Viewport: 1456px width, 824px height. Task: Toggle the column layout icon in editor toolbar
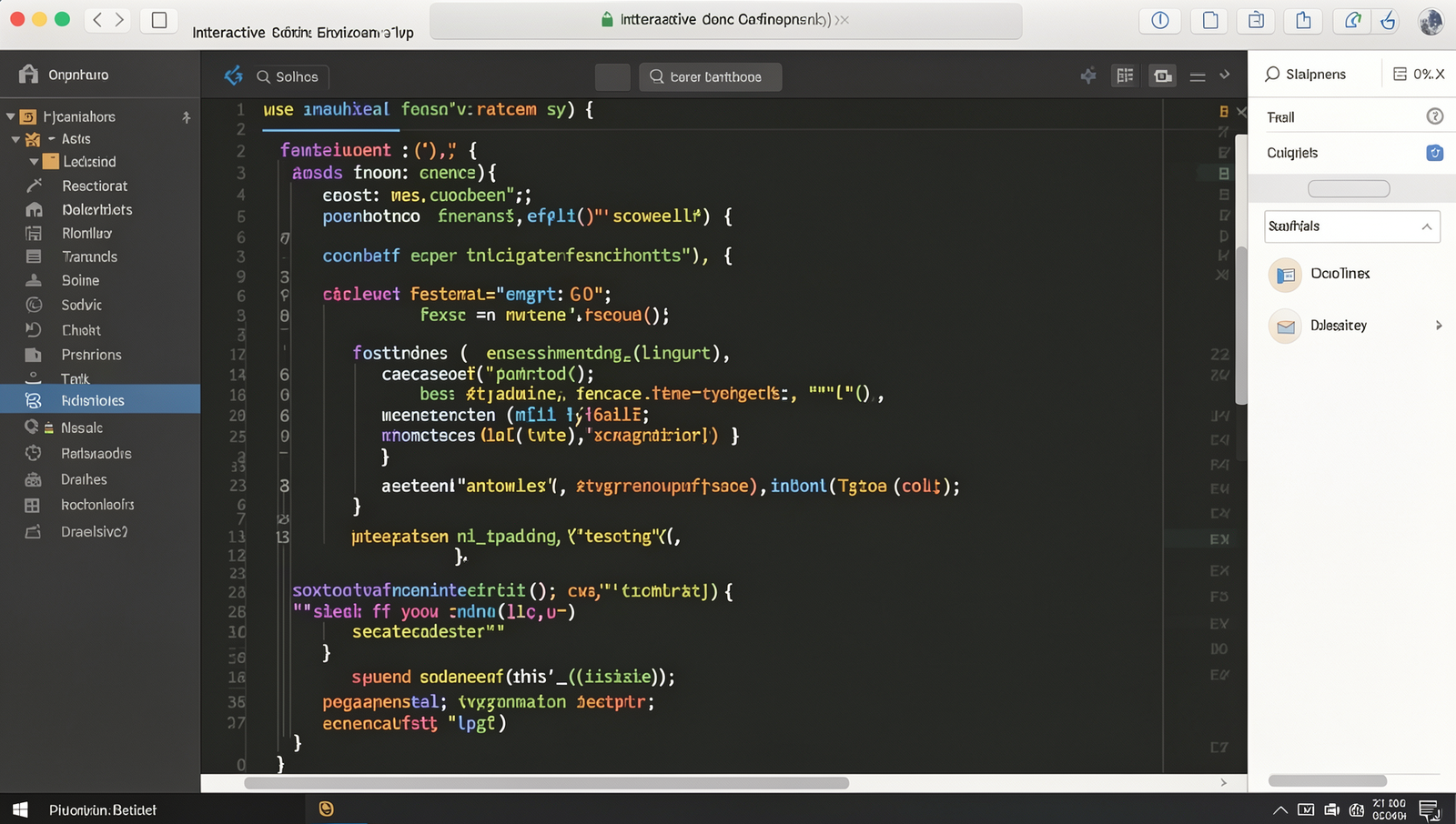click(1125, 76)
